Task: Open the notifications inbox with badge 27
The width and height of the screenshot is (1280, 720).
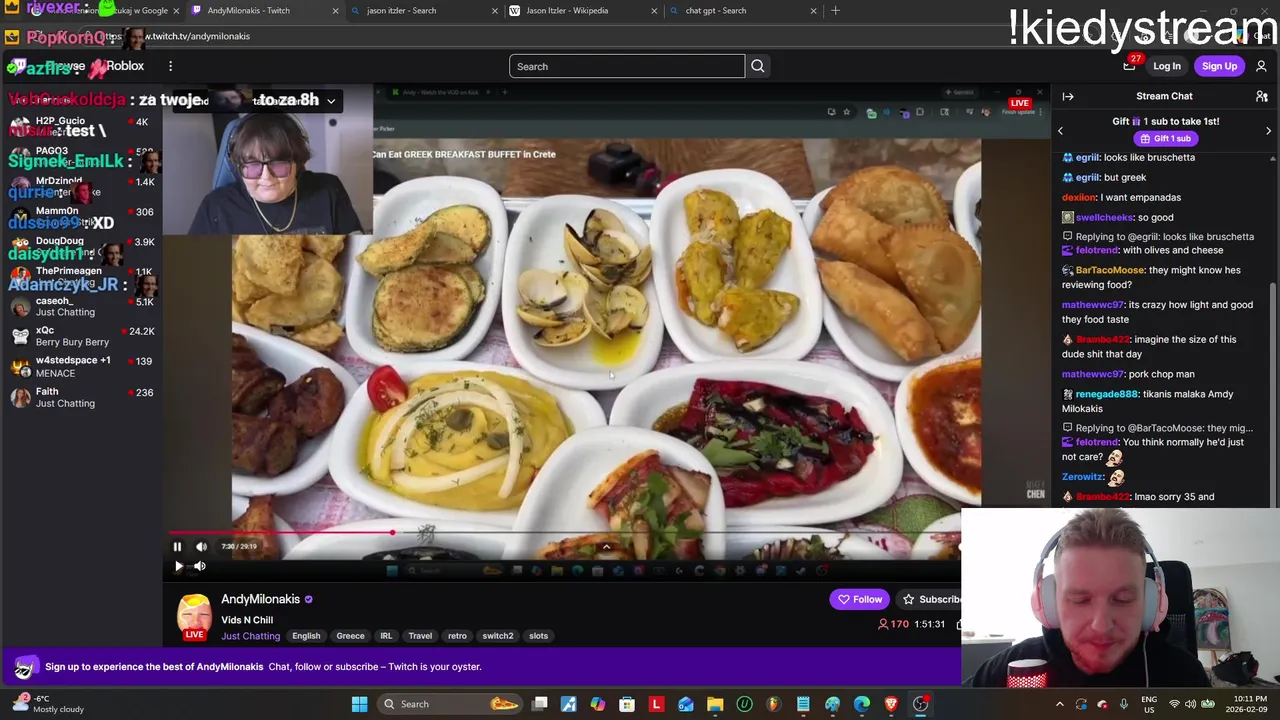Action: (1130, 65)
